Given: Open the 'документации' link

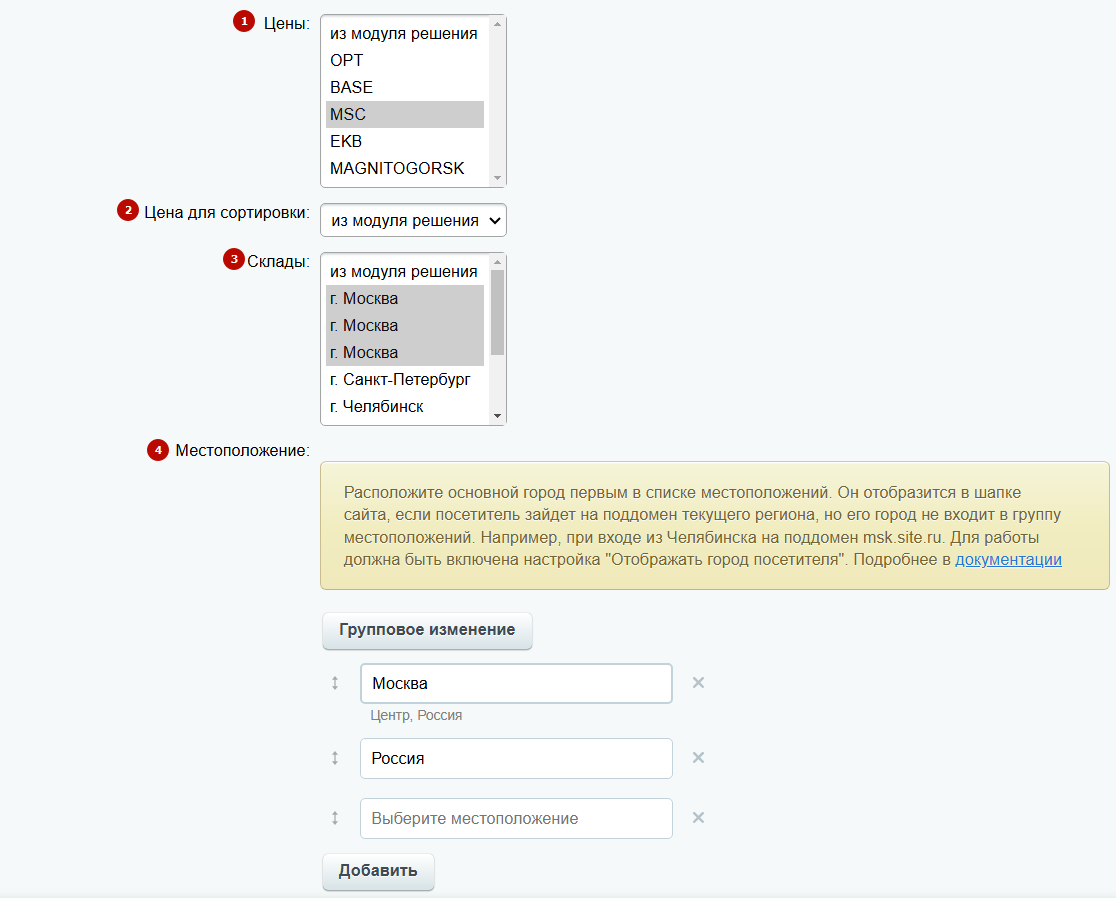Looking at the screenshot, I should click(1008, 560).
